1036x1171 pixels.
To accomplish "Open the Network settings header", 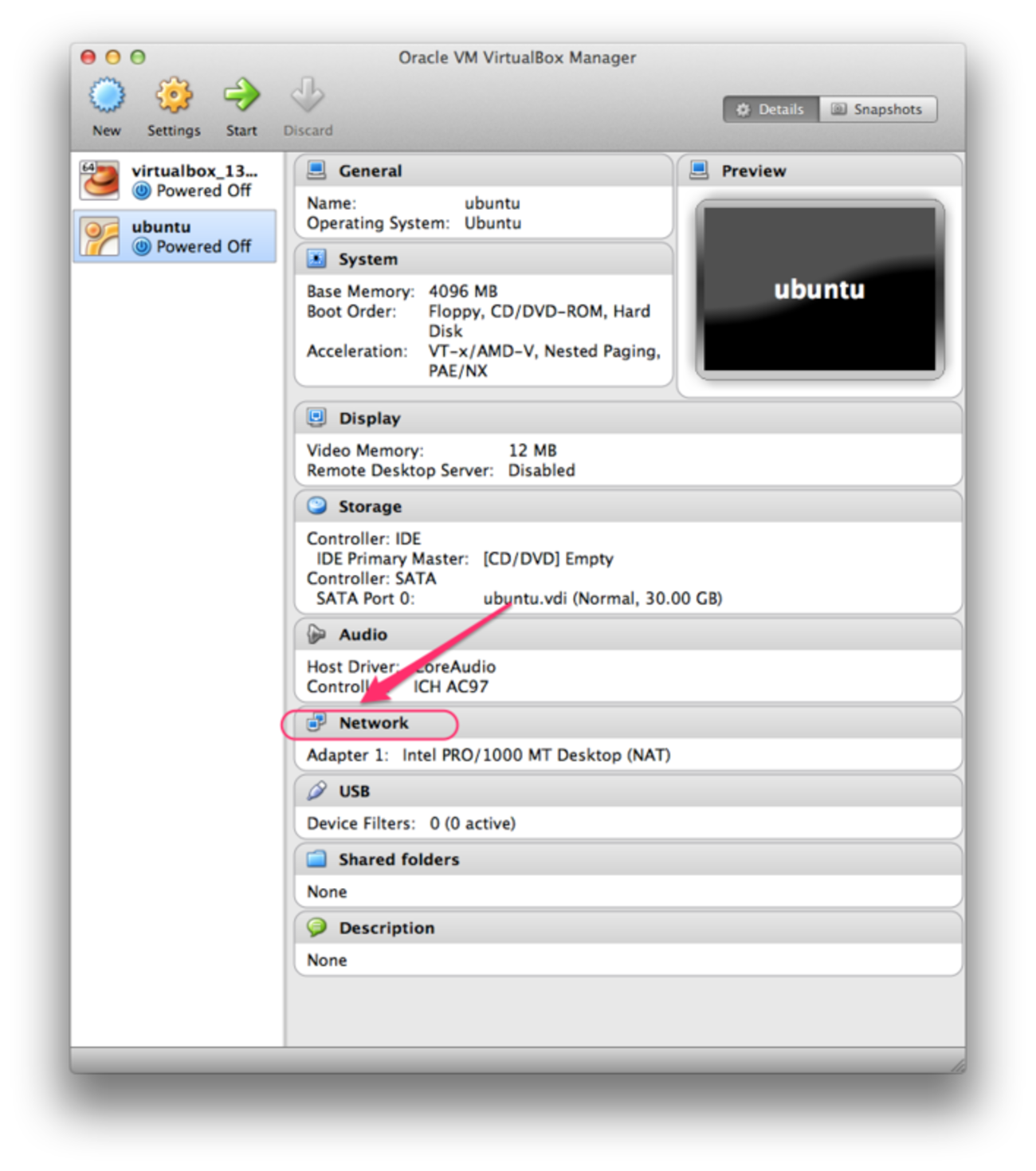I will click(628, 723).
